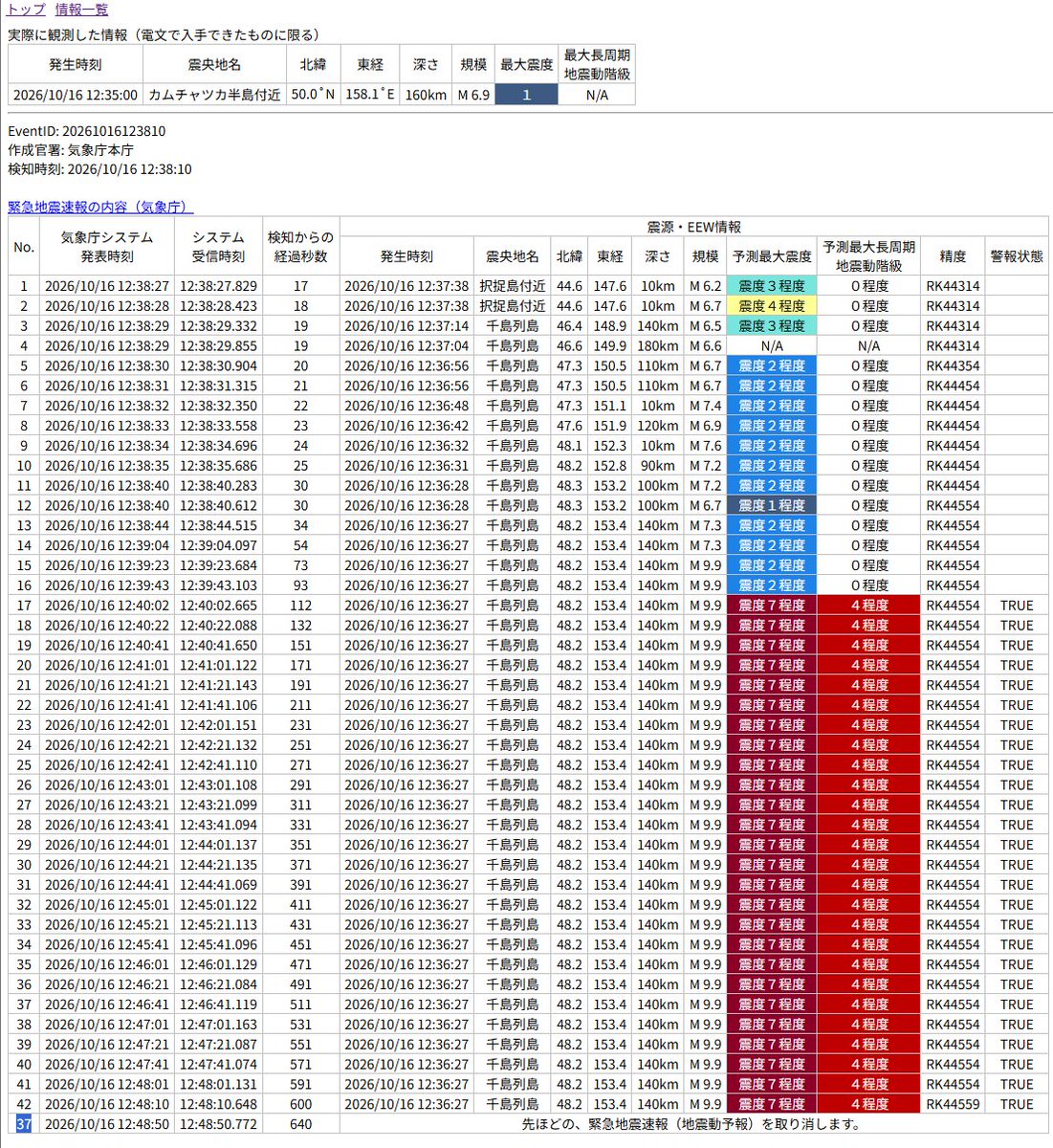Select the EventID: 20261016123810 line
This screenshot has height=1148, width=1053.
click(x=86, y=131)
